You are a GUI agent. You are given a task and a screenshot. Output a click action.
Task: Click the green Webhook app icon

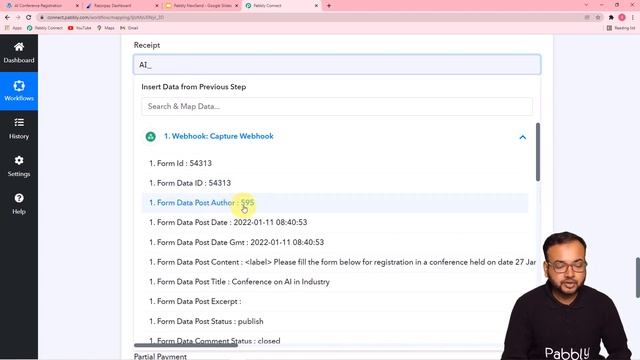click(151, 137)
